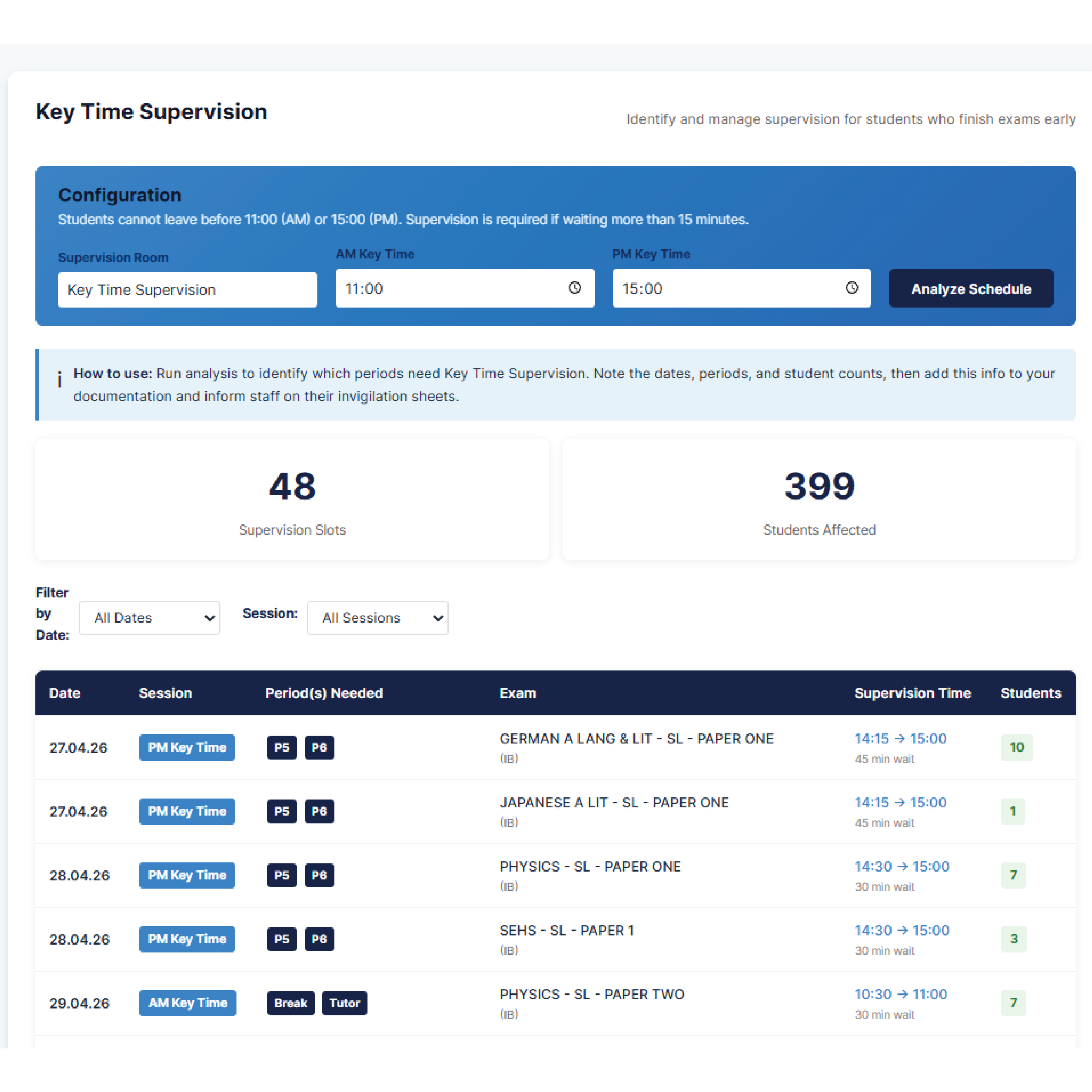Screen dimensions: 1092x1092
Task: Click the student count 1 badge
Action: [x=1012, y=811]
